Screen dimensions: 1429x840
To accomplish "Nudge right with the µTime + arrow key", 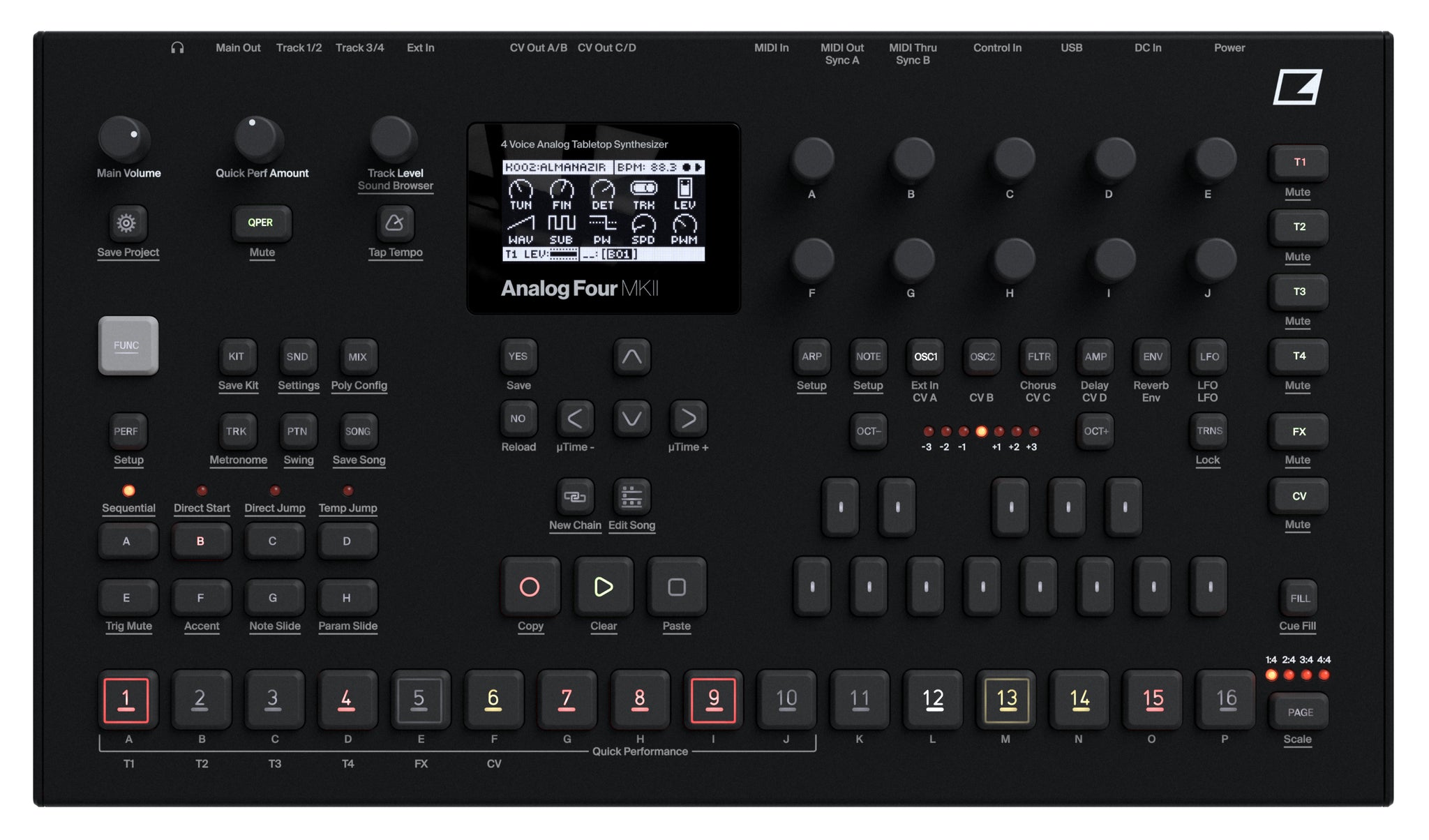I will point(688,419).
